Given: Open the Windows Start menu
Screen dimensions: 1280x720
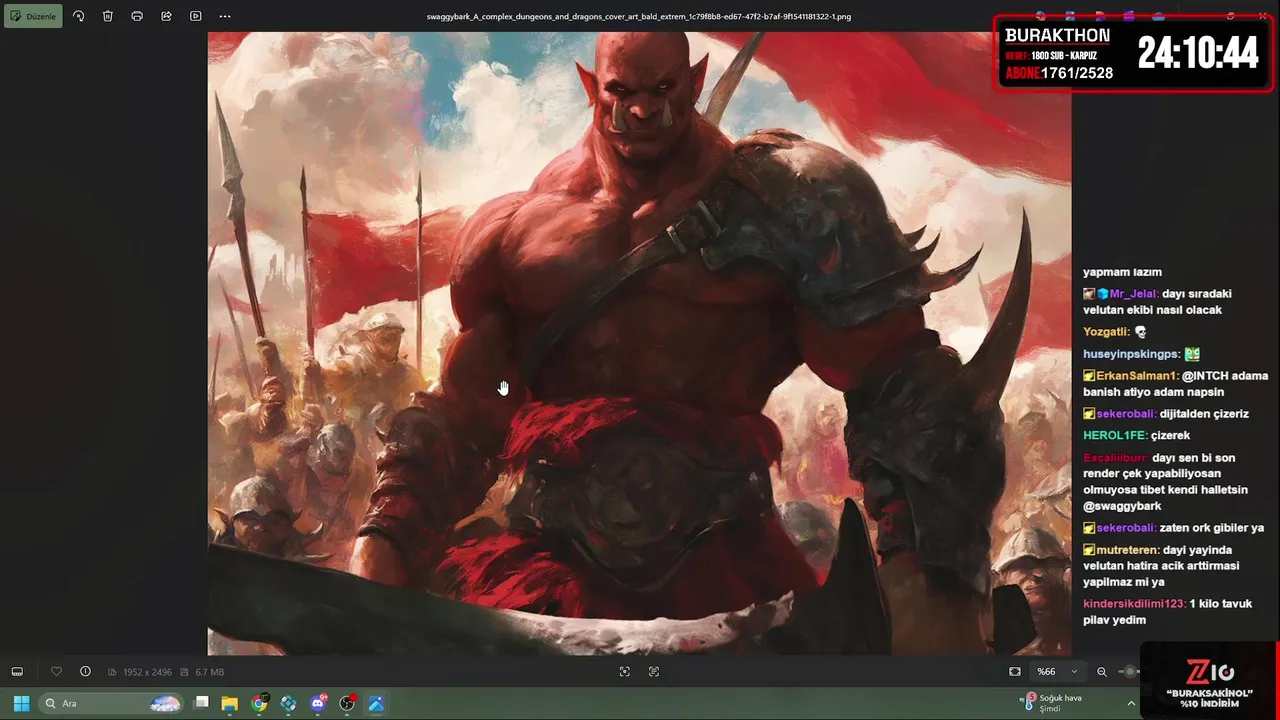Looking at the screenshot, I should [21, 703].
